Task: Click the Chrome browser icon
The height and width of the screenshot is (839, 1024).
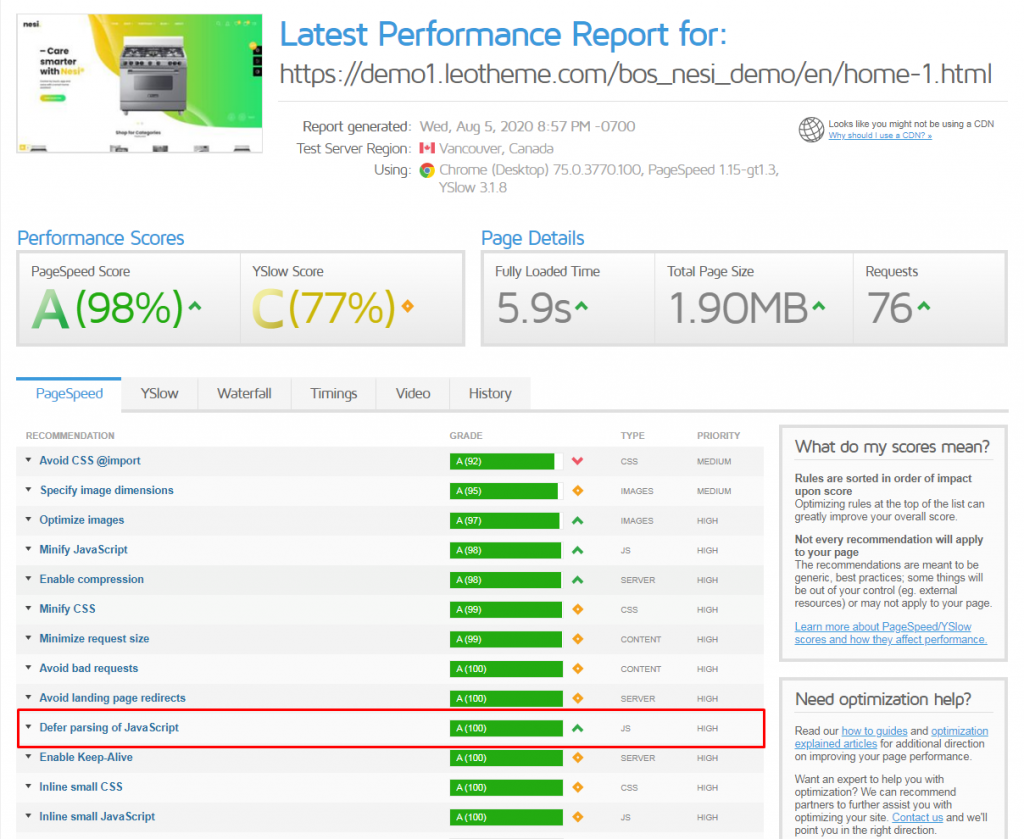Action: (x=427, y=170)
